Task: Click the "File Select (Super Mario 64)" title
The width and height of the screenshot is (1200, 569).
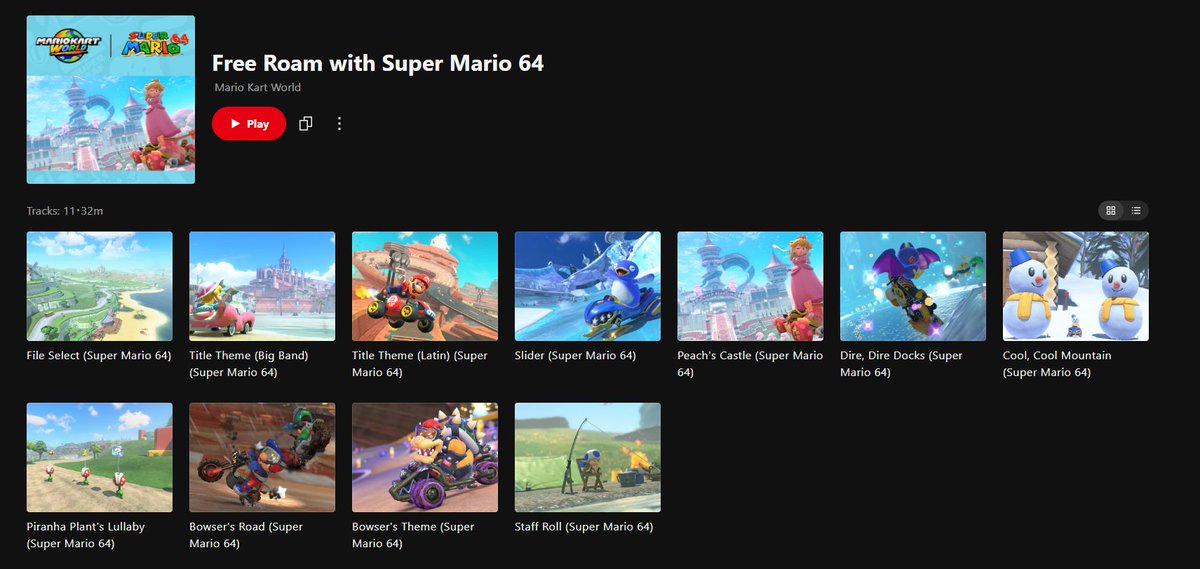Action: (x=99, y=356)
